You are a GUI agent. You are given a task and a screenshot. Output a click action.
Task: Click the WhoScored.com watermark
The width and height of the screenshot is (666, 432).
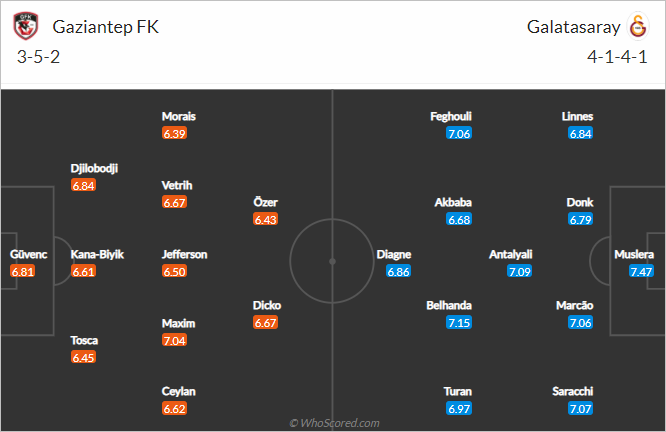[334, 423]
